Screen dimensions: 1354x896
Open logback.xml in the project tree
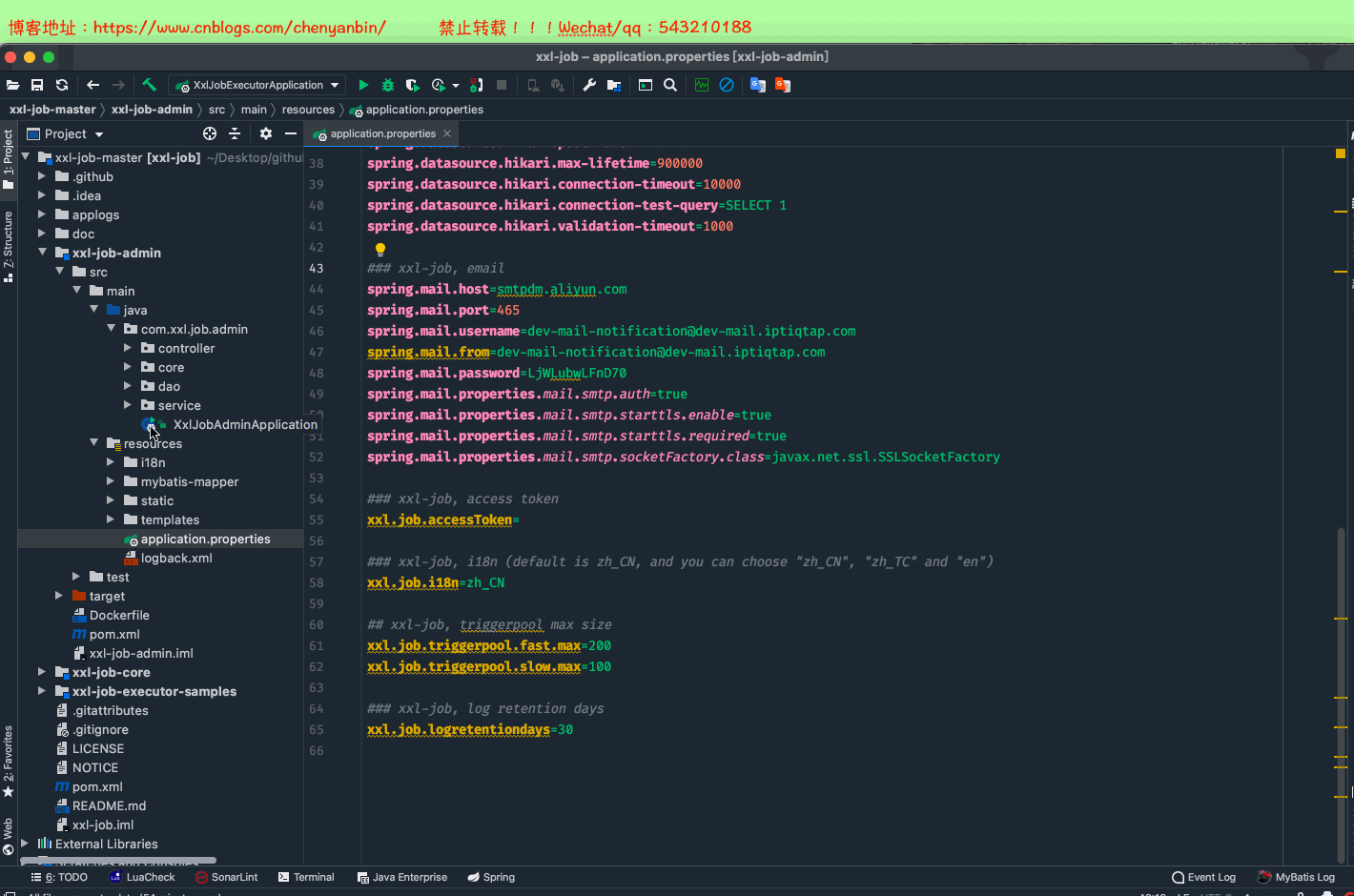176,558
